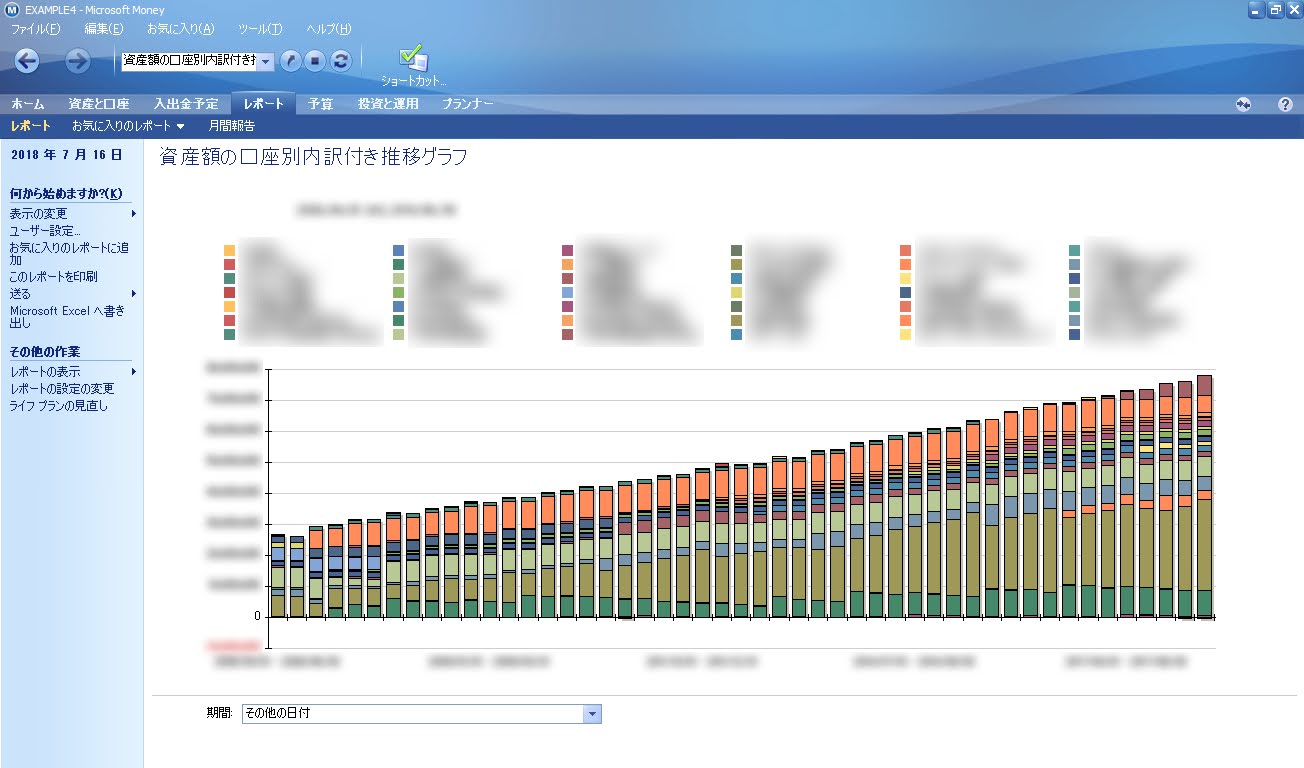Click the Go icon beside the address box
1304x768 pixels.
(290, 61)
